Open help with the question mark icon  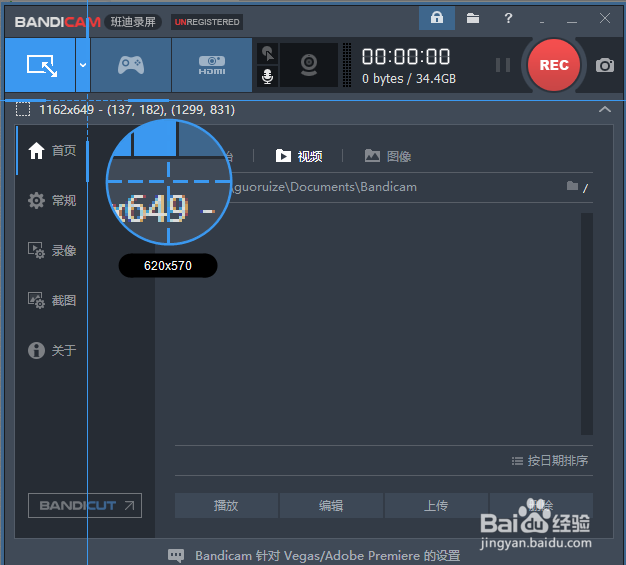point(508,18)
